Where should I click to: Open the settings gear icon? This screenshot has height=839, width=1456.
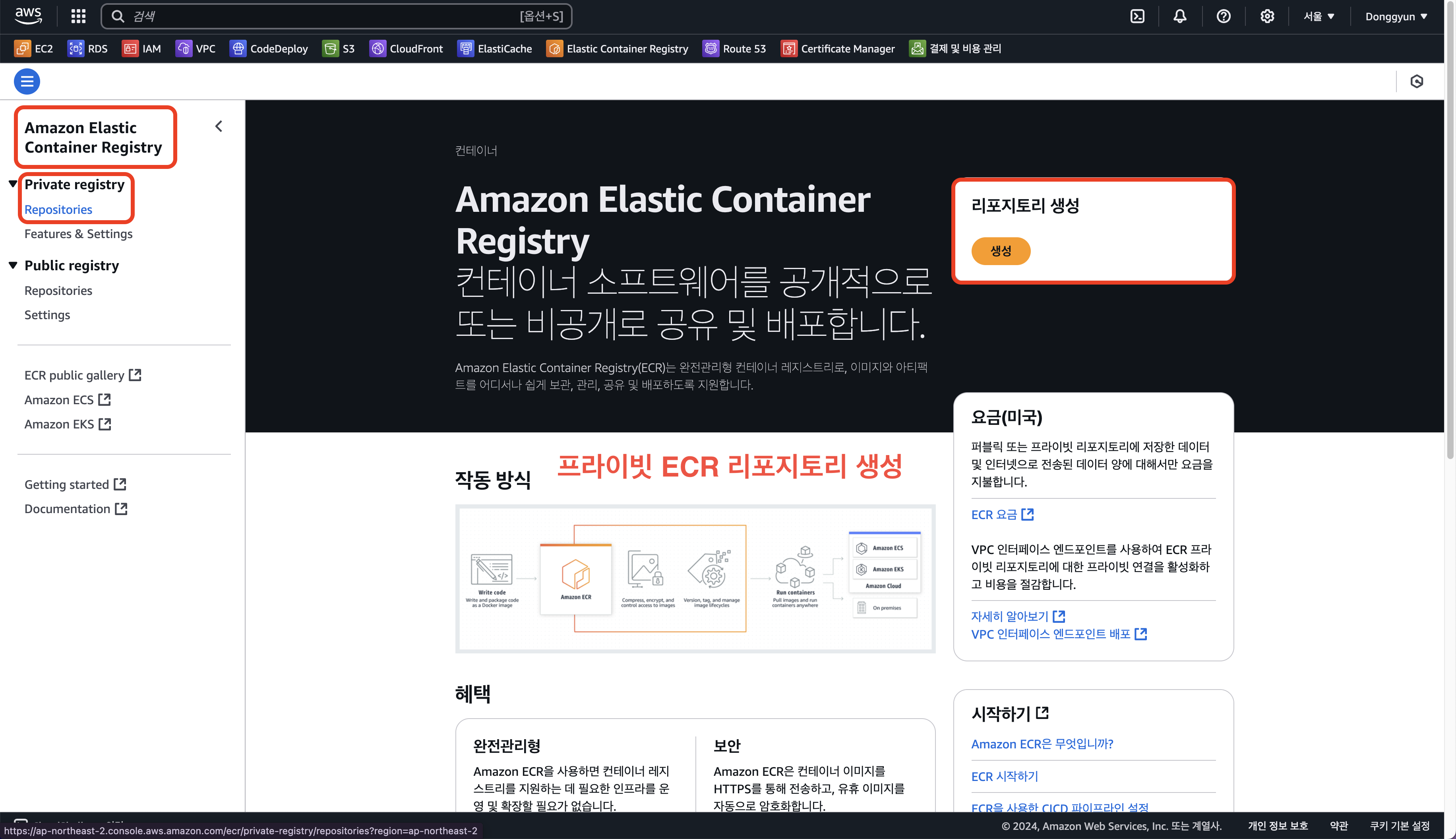pos(1267,16)
